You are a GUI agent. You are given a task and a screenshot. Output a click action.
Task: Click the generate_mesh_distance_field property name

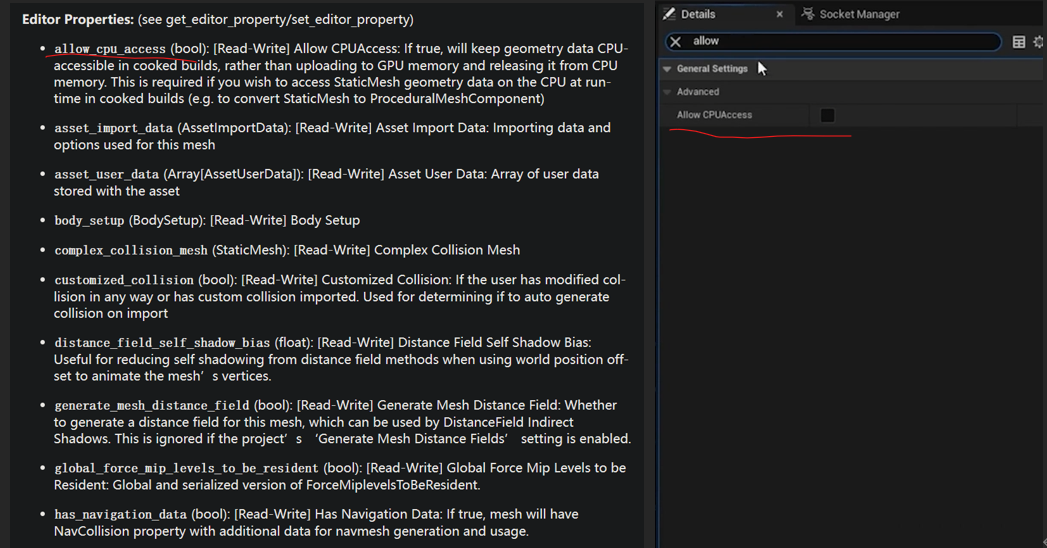coord(152,405)
